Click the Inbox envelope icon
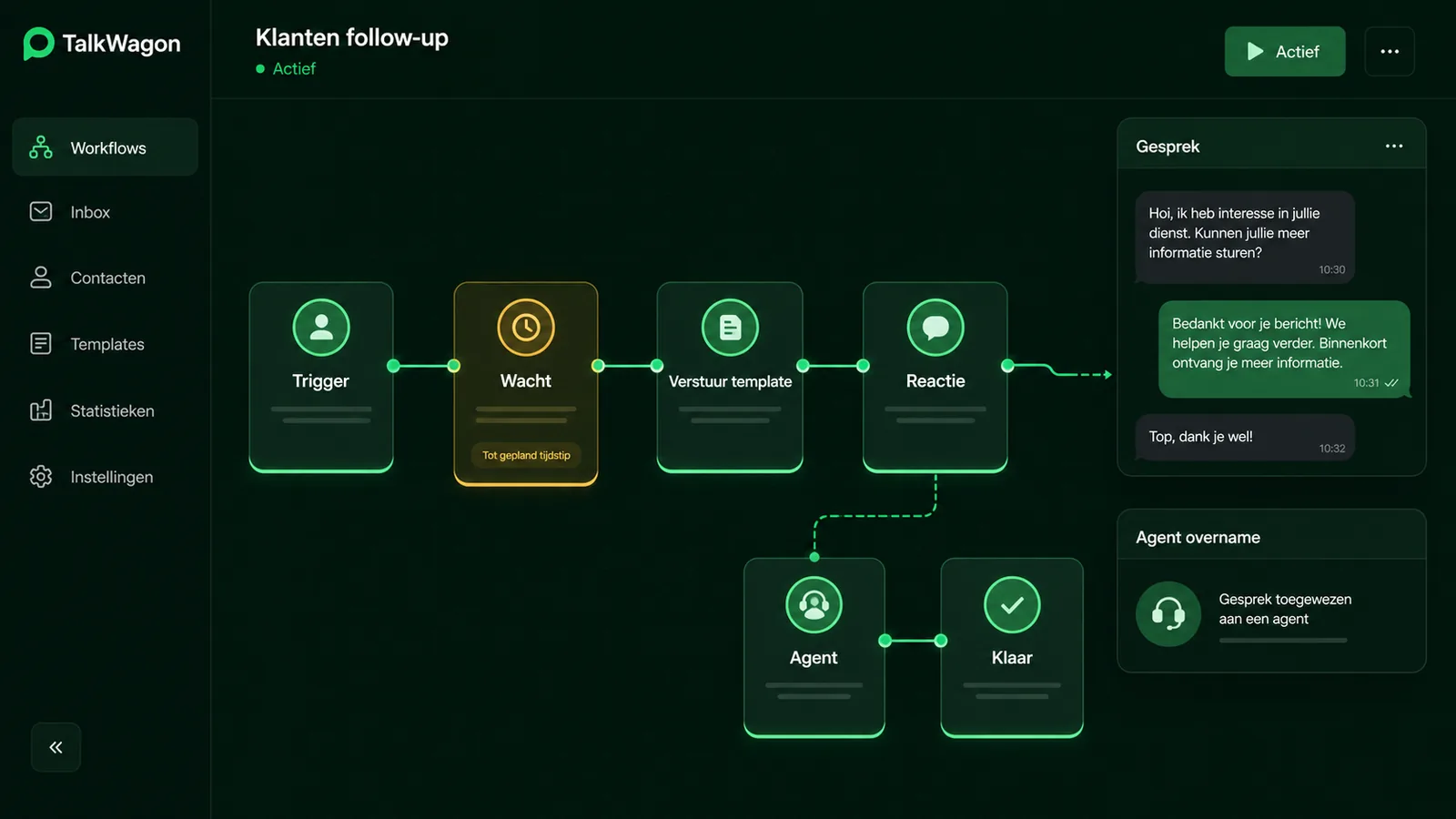The image size is (1456, 819). coord(41,211)
